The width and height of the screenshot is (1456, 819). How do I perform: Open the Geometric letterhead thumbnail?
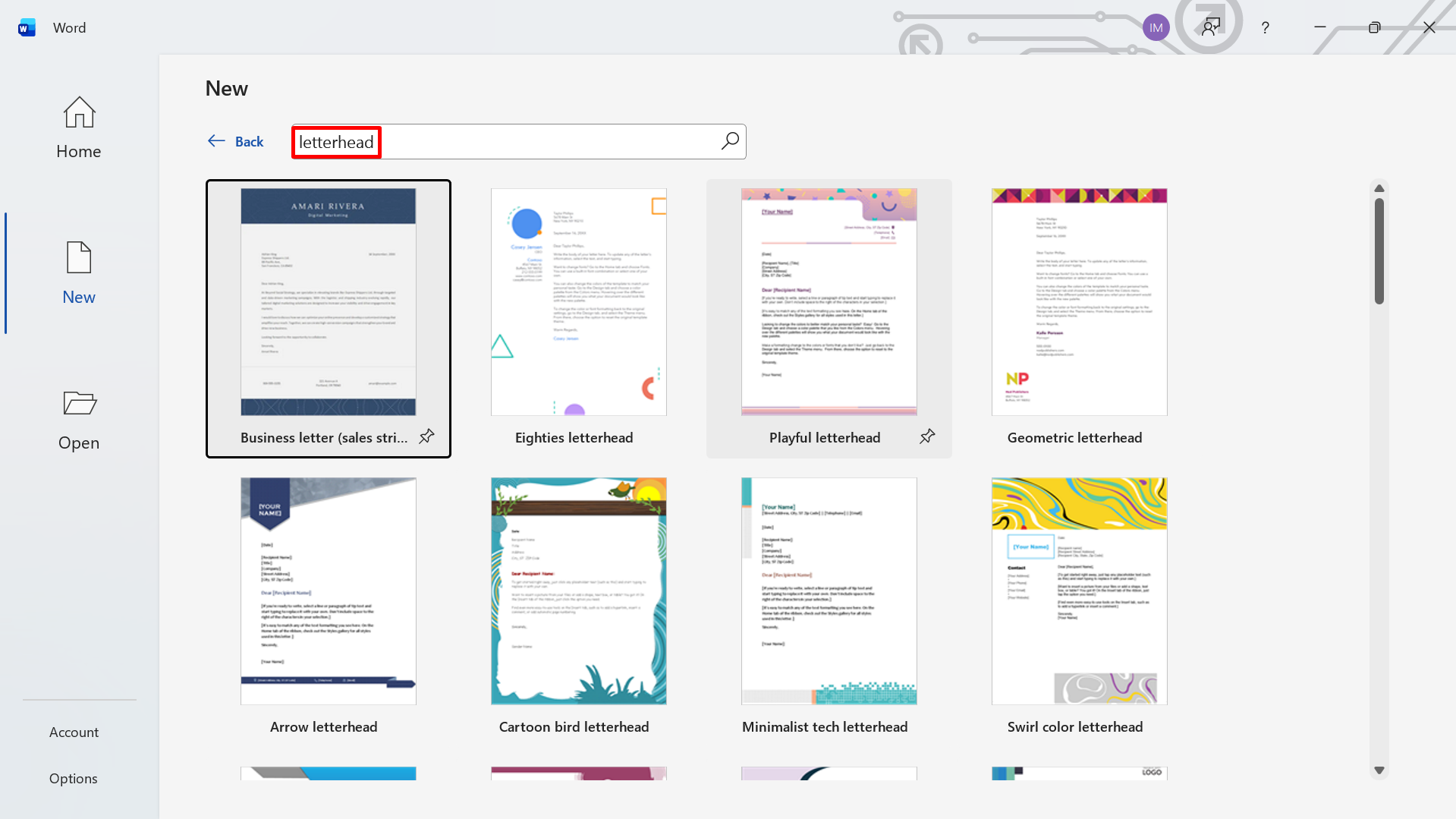pos(1080,302)
